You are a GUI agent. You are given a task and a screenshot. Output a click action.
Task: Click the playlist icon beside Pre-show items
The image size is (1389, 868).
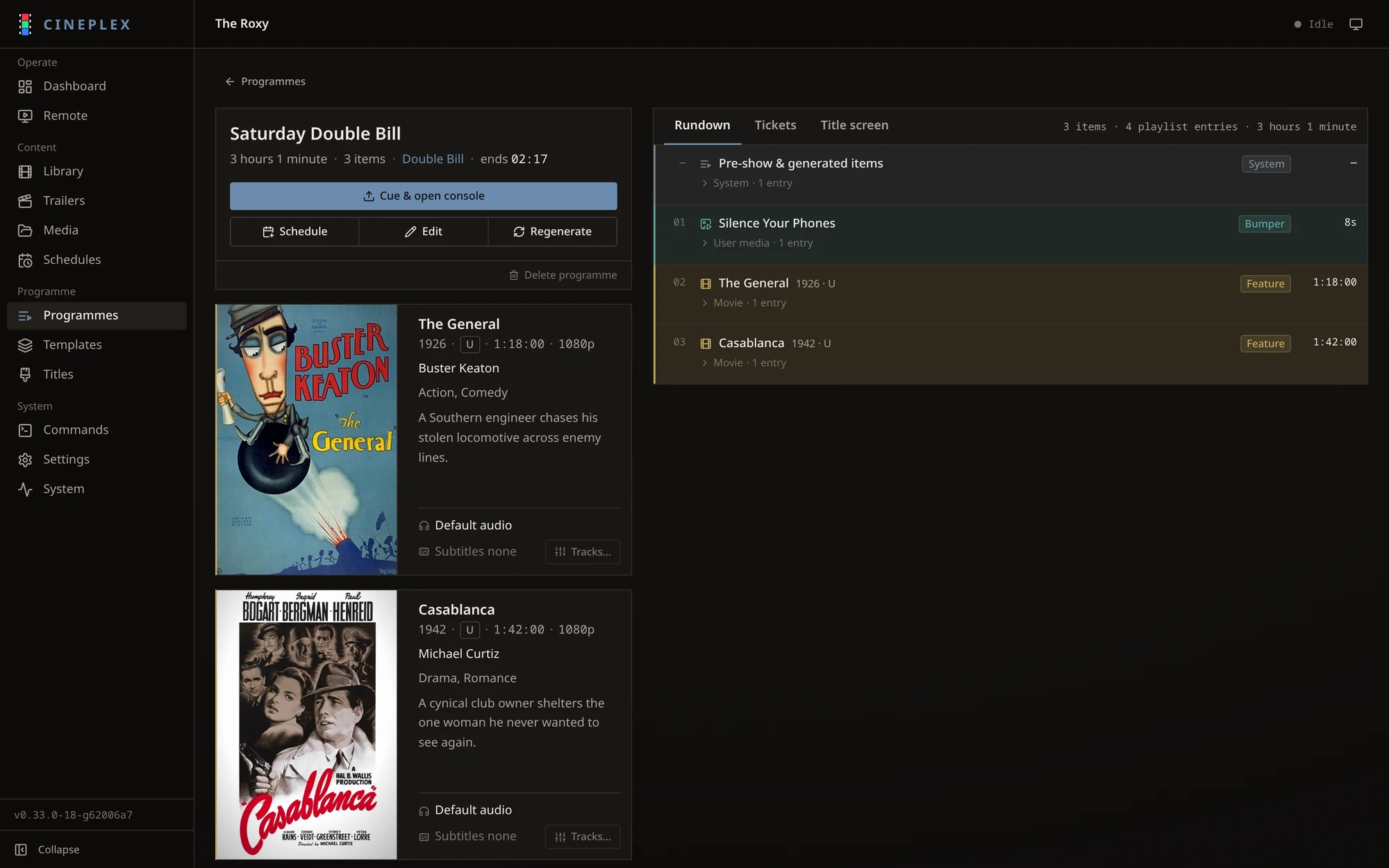pos(706,164)
